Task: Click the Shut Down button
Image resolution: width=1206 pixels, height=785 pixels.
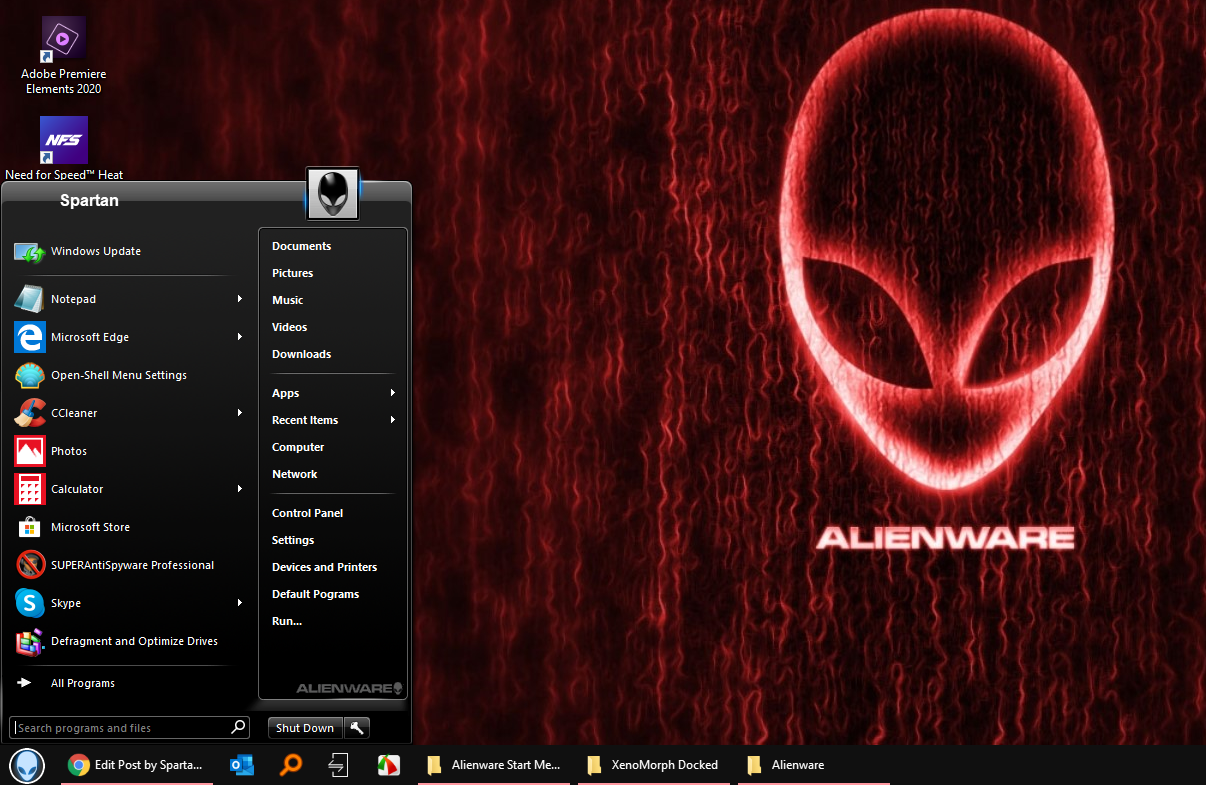Action: [x=305, y=728]
